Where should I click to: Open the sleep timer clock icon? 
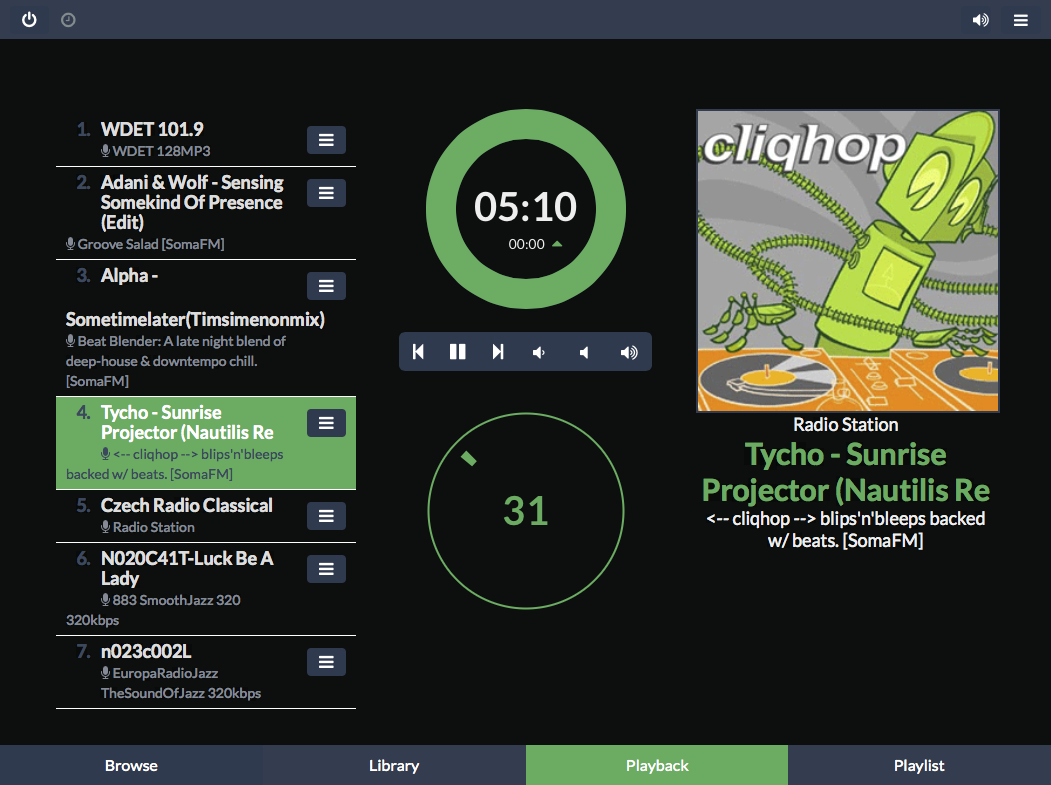(68, 20)
